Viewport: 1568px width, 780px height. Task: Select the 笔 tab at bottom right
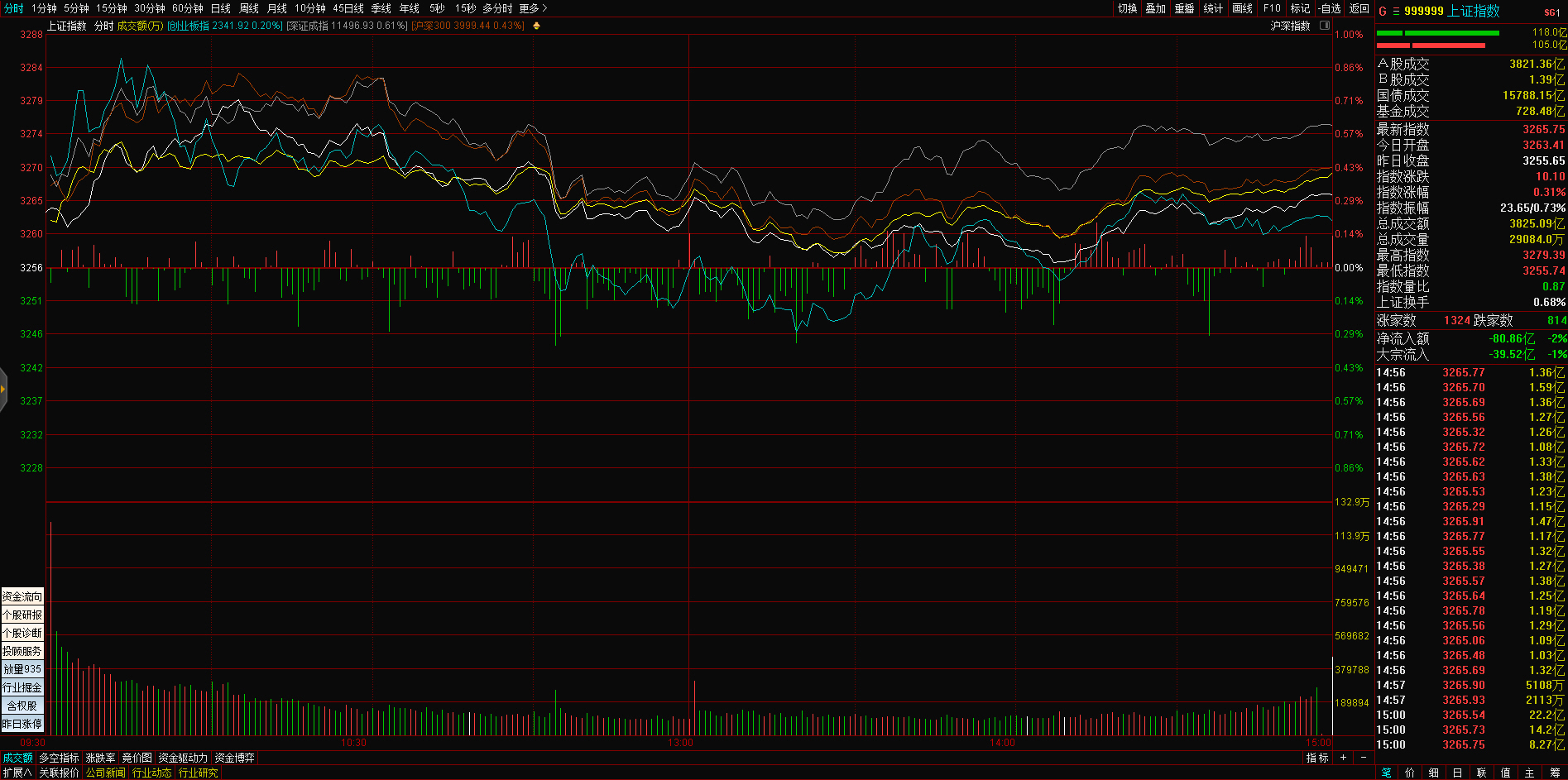tap(1387, 773)
